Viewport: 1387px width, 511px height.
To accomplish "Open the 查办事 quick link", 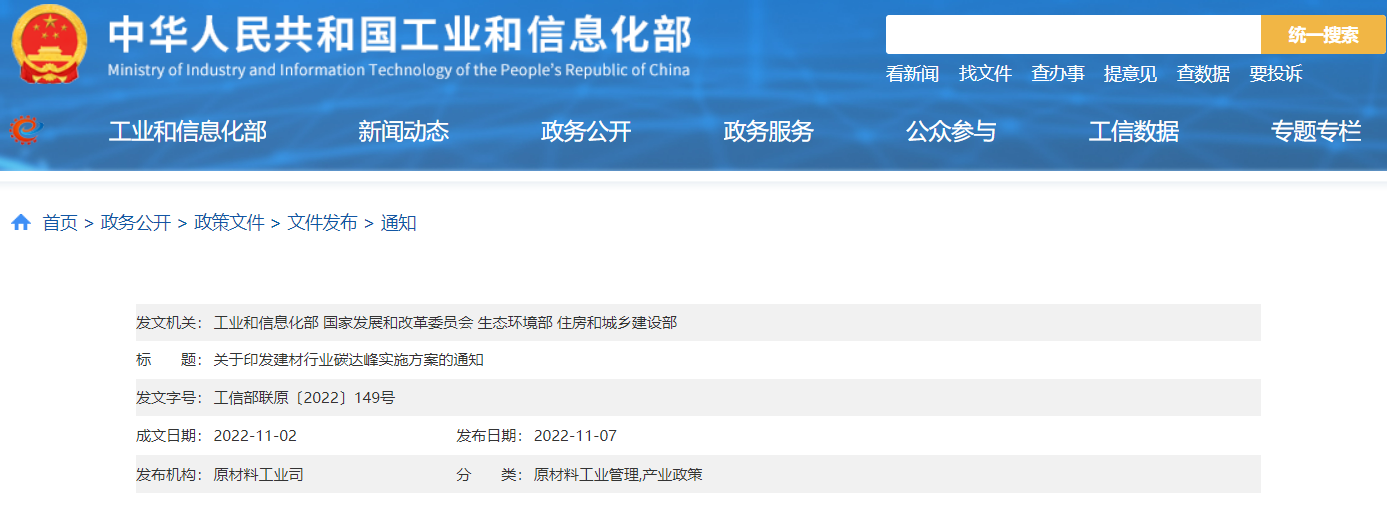I will coord(1058,74).
